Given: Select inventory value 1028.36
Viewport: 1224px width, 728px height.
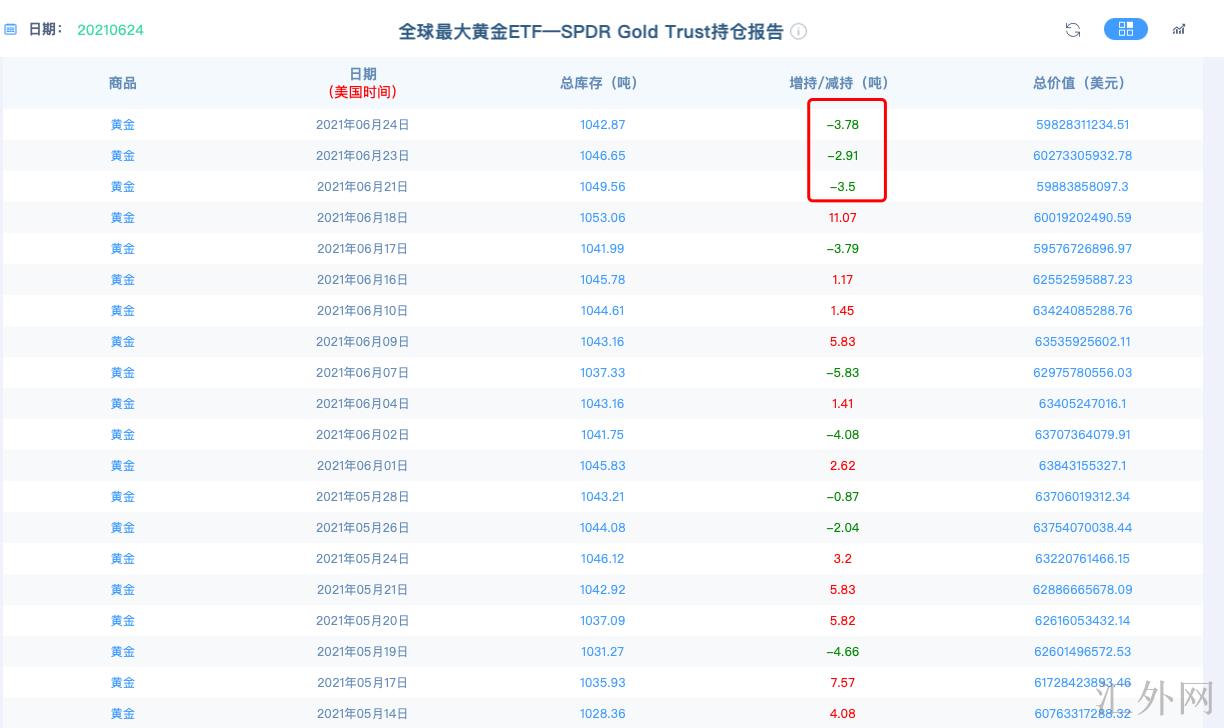Looking at the screenshot, I should (x=602, y=714).
